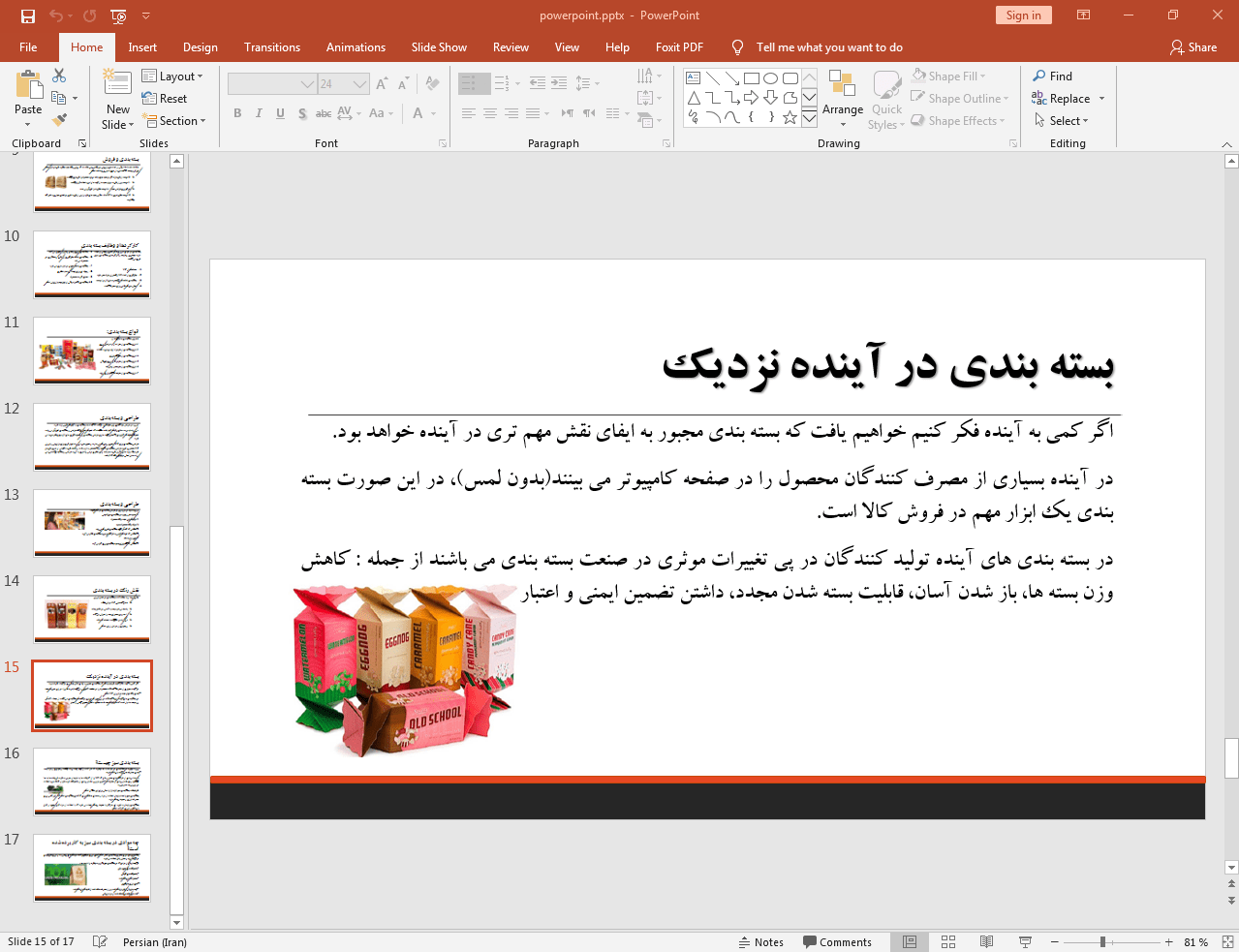Toggle Bold formatting
Viewport: 1239px width, 952px height.
point(237,113)
